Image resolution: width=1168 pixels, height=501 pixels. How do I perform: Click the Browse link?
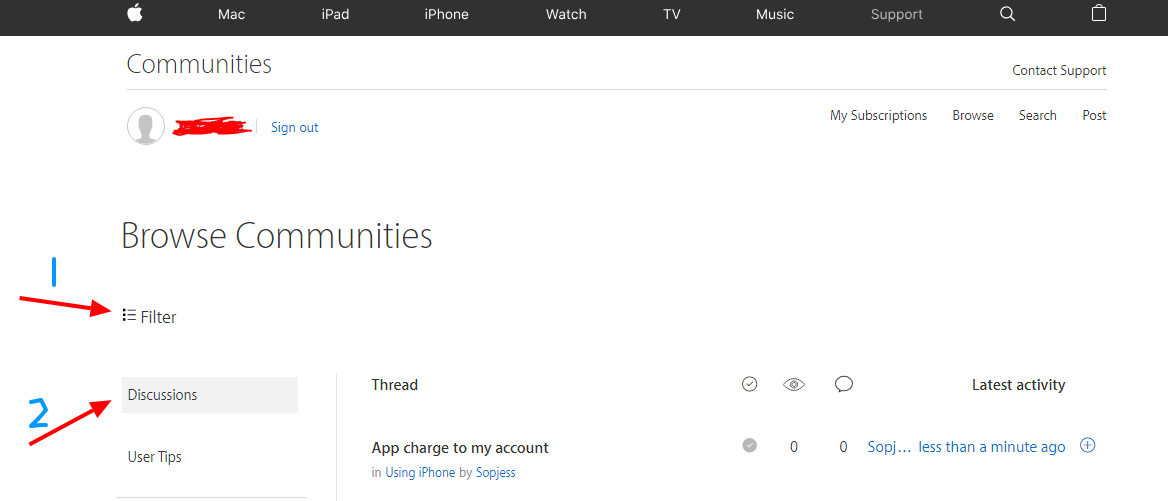click(x=973, y=115)
